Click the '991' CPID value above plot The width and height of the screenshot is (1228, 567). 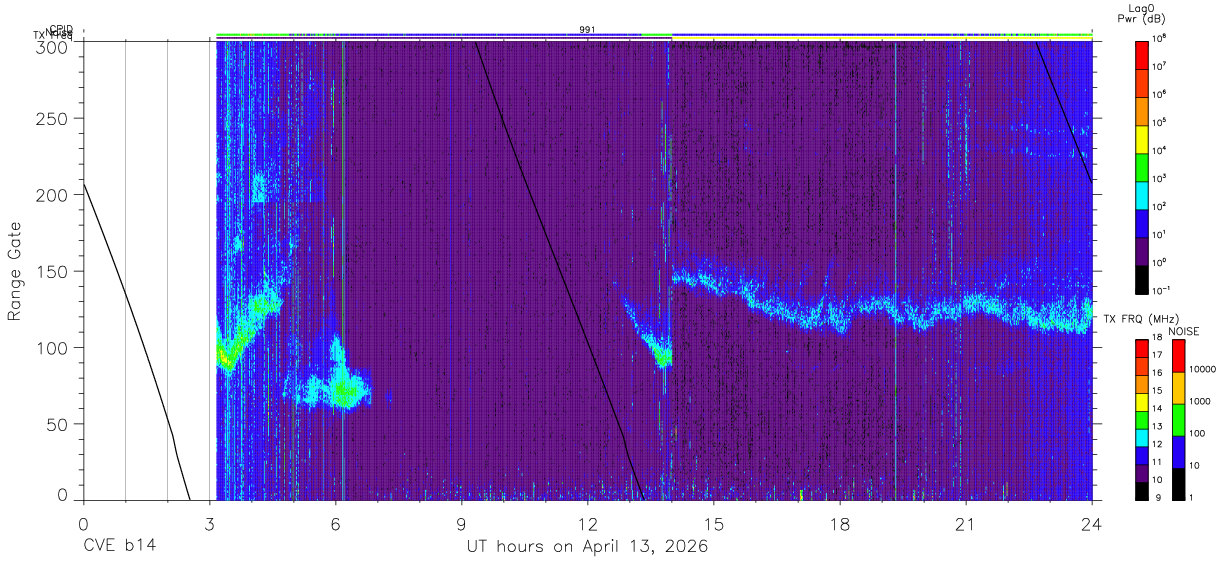(587, 30)
